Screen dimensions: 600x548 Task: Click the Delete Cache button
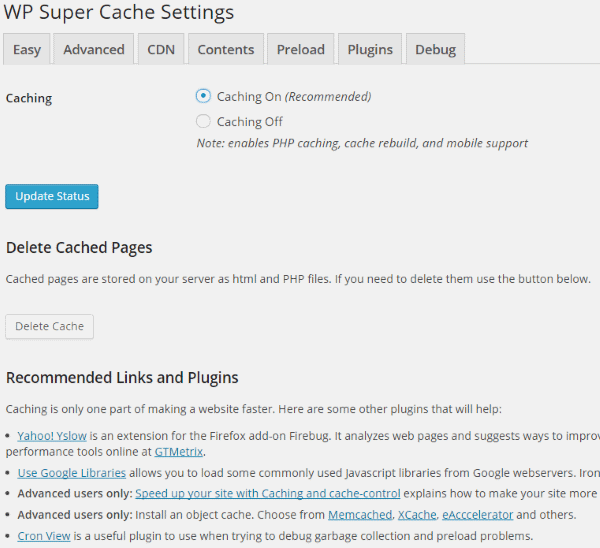click(x=49, y=326)
